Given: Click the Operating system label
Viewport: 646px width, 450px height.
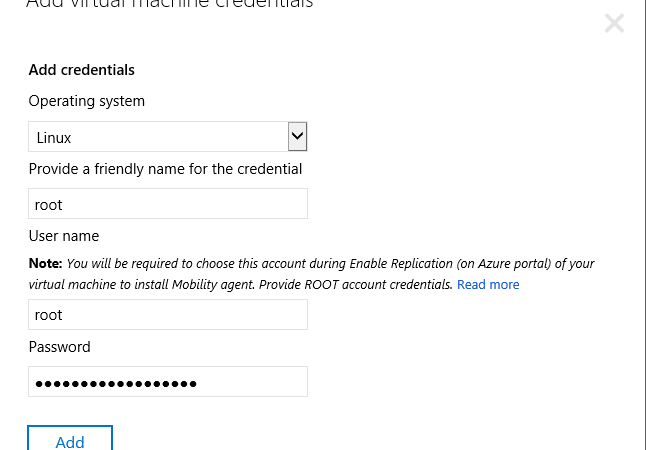Looking at the screenshot, I should (x=87, y=101).
